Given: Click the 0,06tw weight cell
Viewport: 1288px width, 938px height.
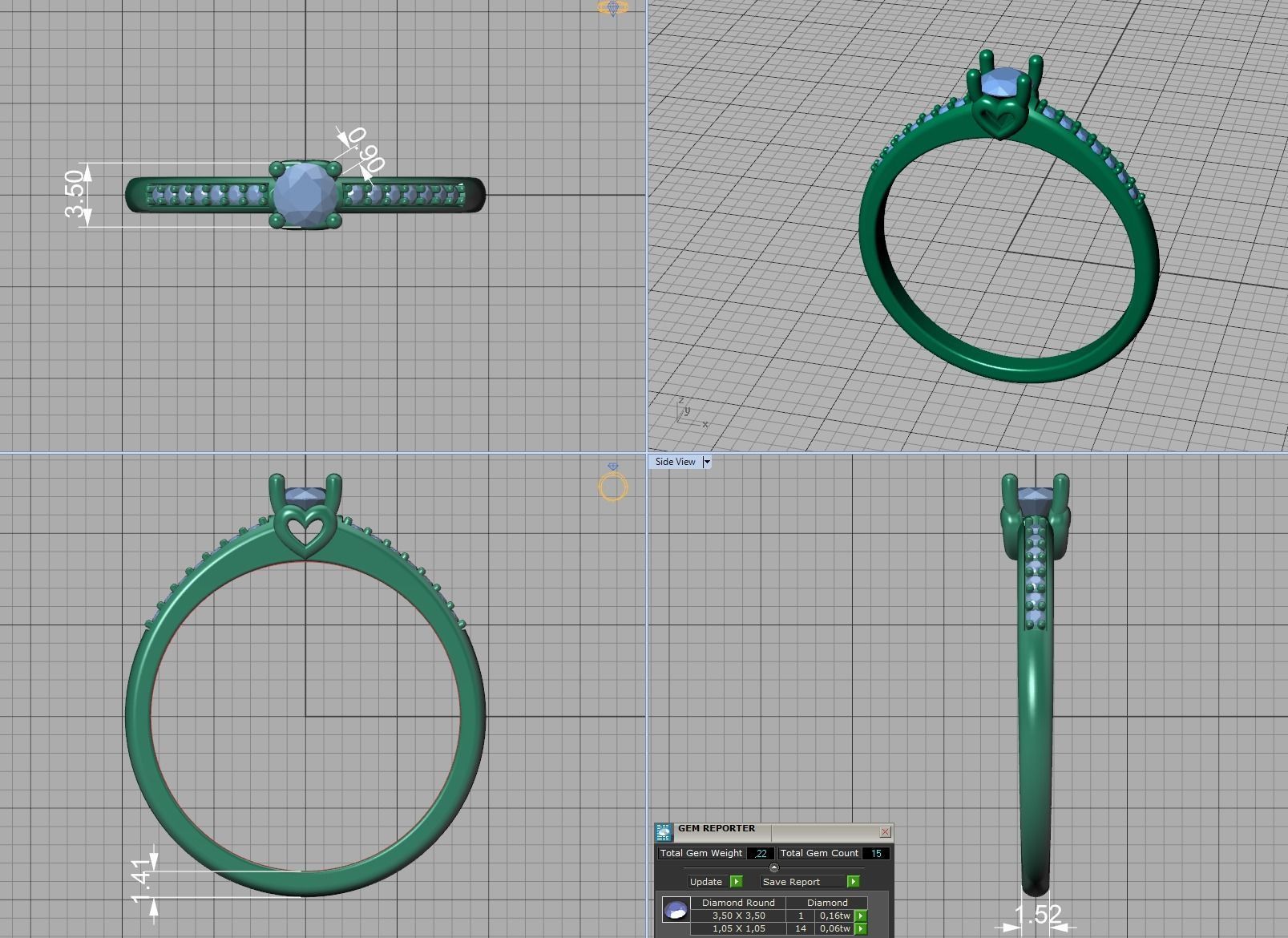Looking at the screenshot, I should coord(834,928).
